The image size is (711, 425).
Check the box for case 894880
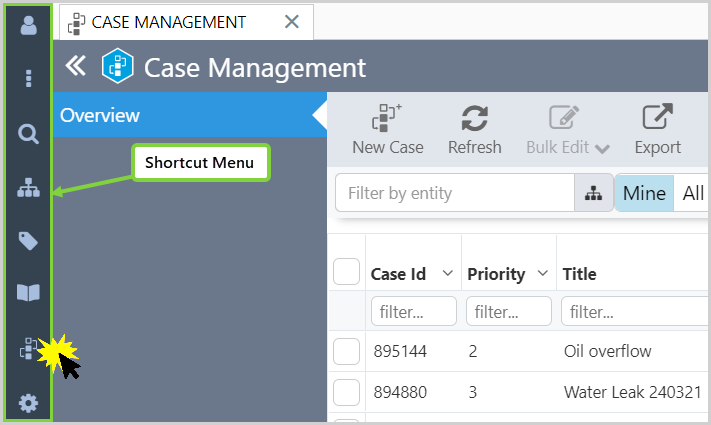click(346, 392)
